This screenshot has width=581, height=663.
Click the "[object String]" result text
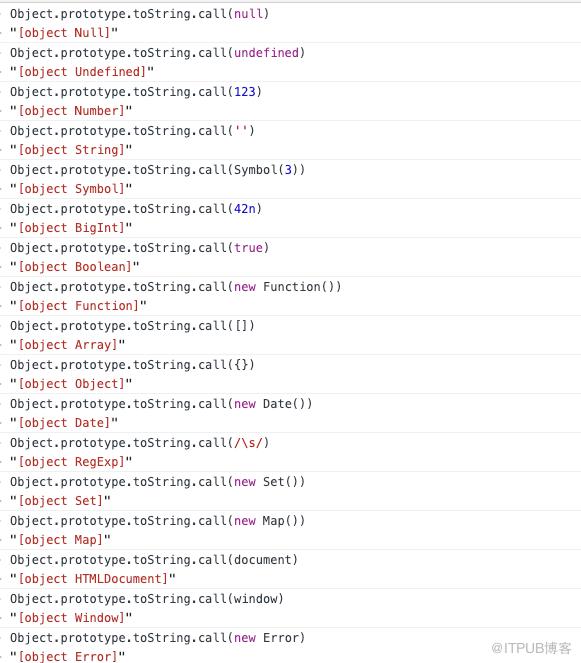(71, 150)
